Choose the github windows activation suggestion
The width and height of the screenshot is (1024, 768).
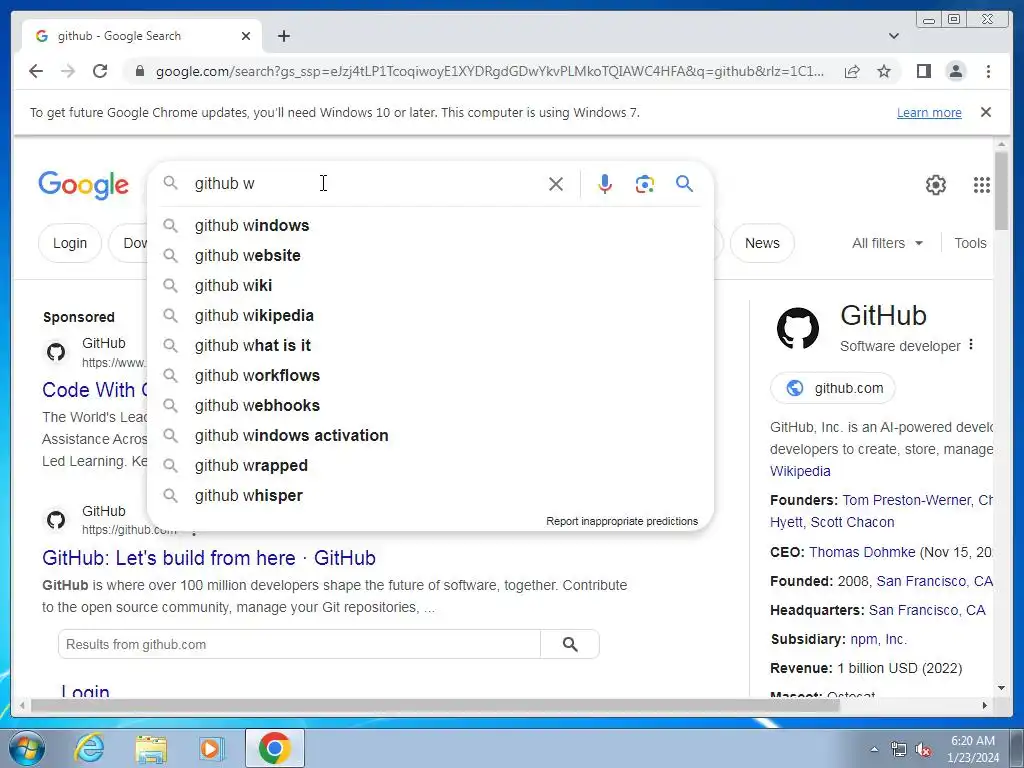430,436
